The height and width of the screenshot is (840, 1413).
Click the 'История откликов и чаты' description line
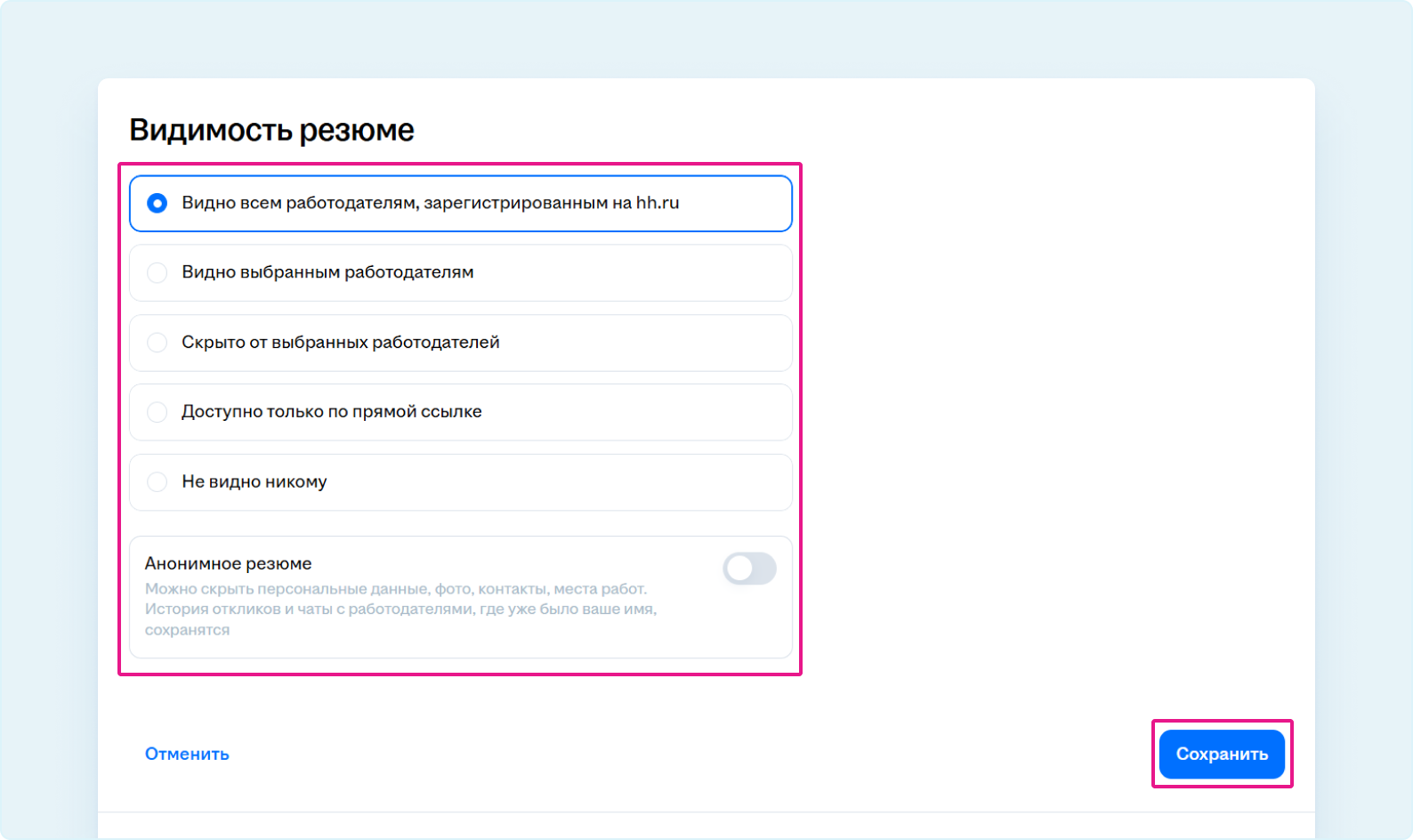coord(400,610)
